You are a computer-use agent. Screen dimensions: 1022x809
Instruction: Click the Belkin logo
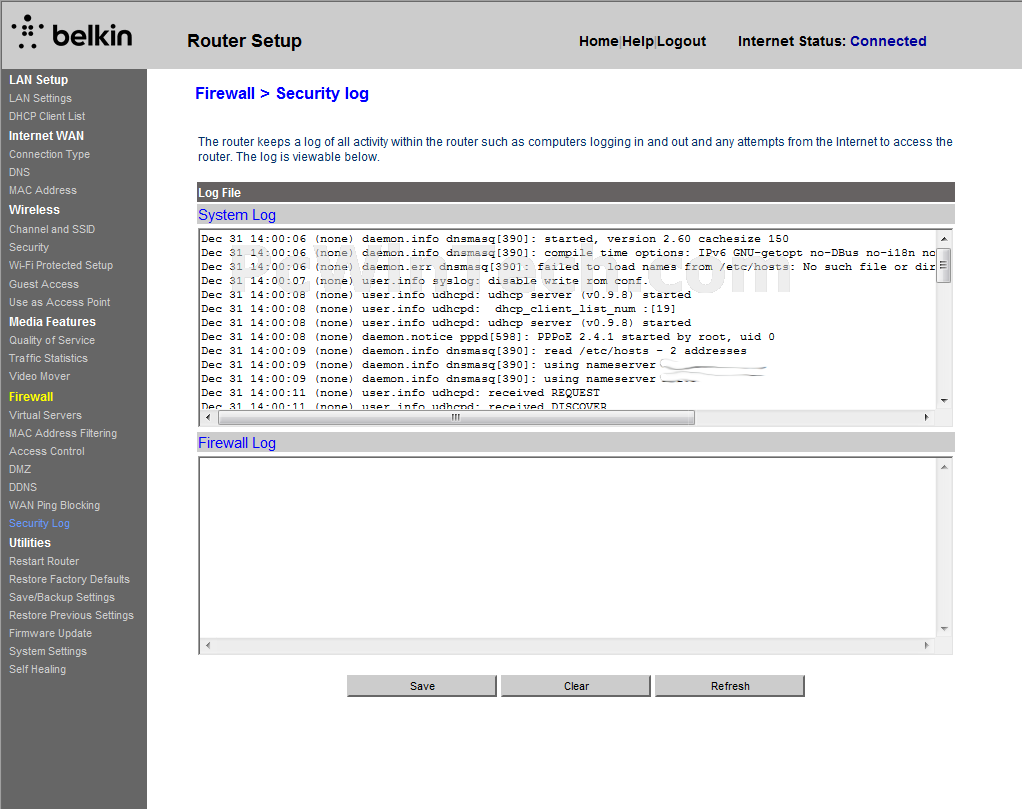[x=72, y=33]
